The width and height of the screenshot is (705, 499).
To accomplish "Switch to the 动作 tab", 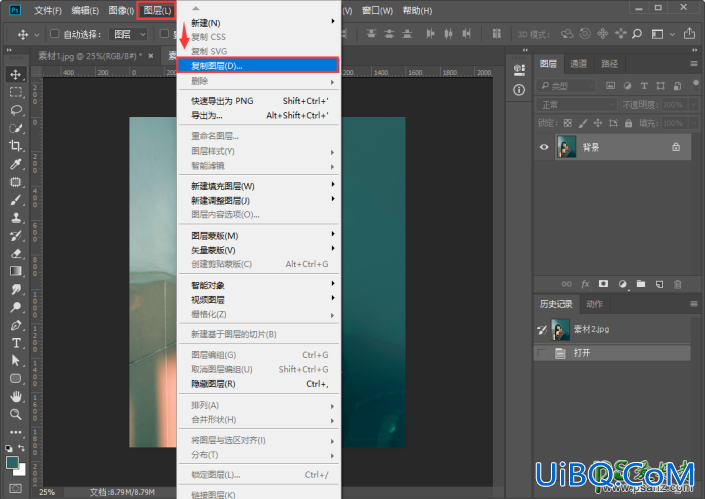I will pos(594,304).
